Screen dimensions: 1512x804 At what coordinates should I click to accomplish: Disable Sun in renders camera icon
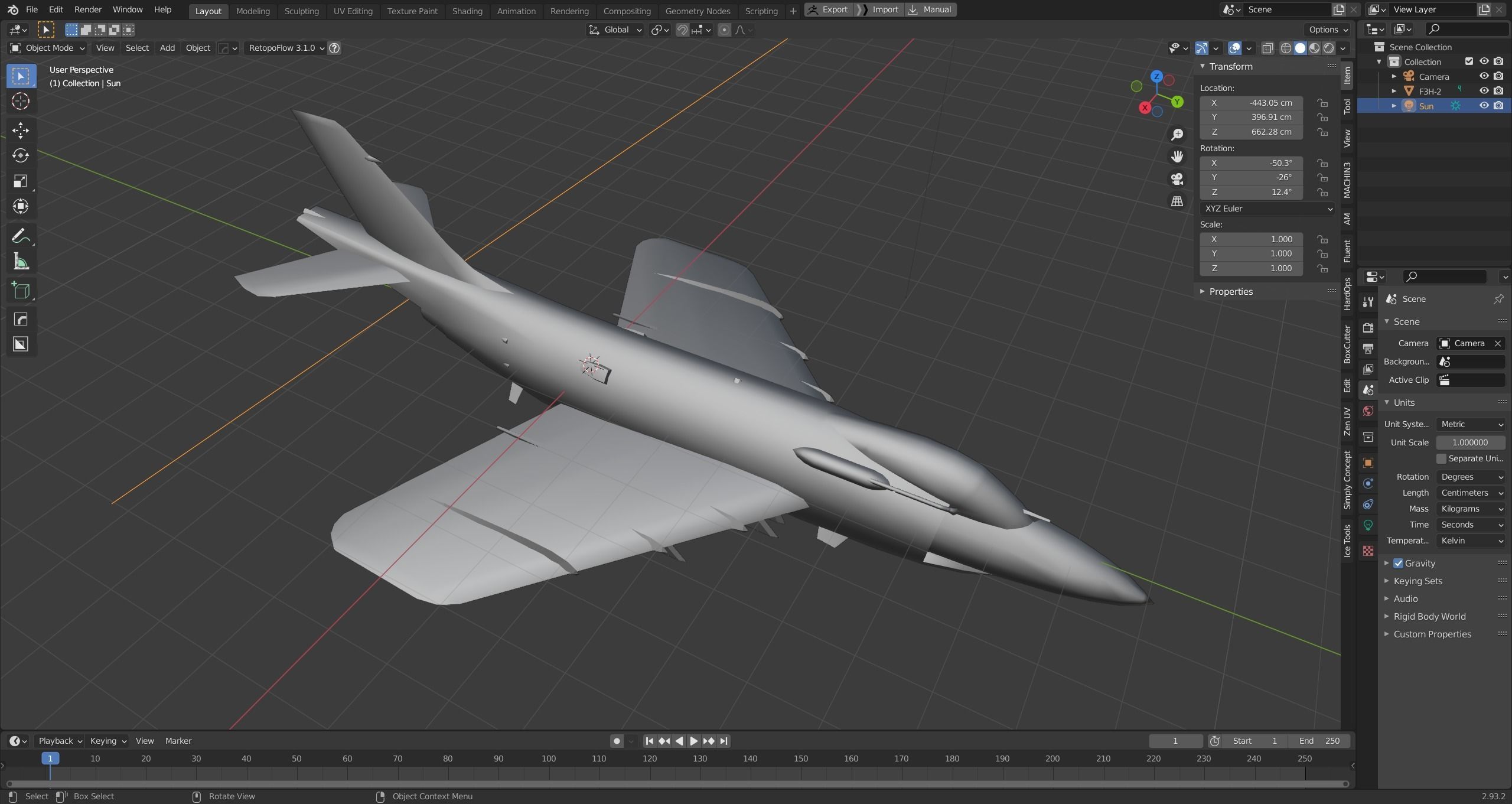[1498, 106]
